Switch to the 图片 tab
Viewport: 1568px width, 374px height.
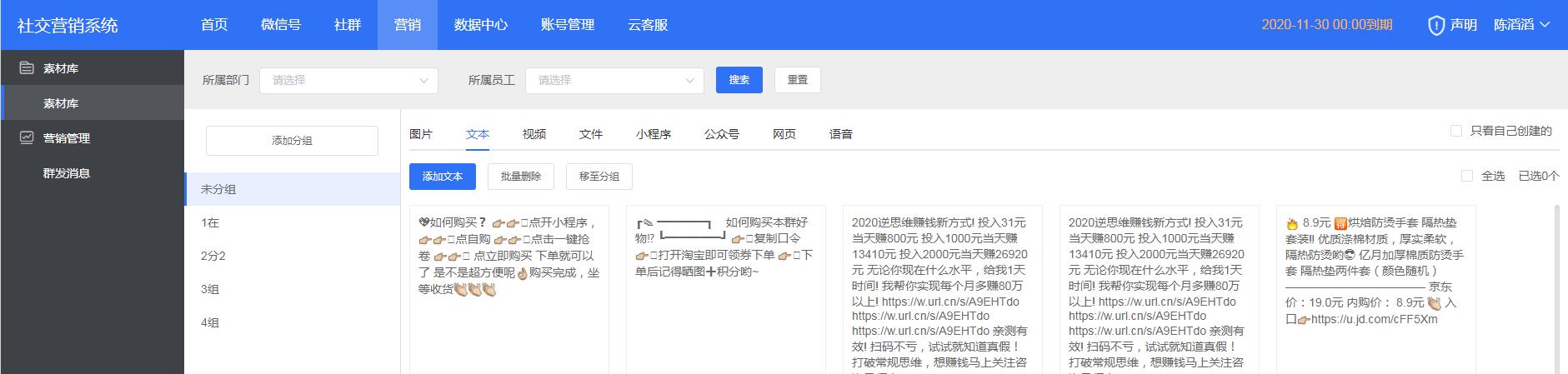(x=421, y=133)
